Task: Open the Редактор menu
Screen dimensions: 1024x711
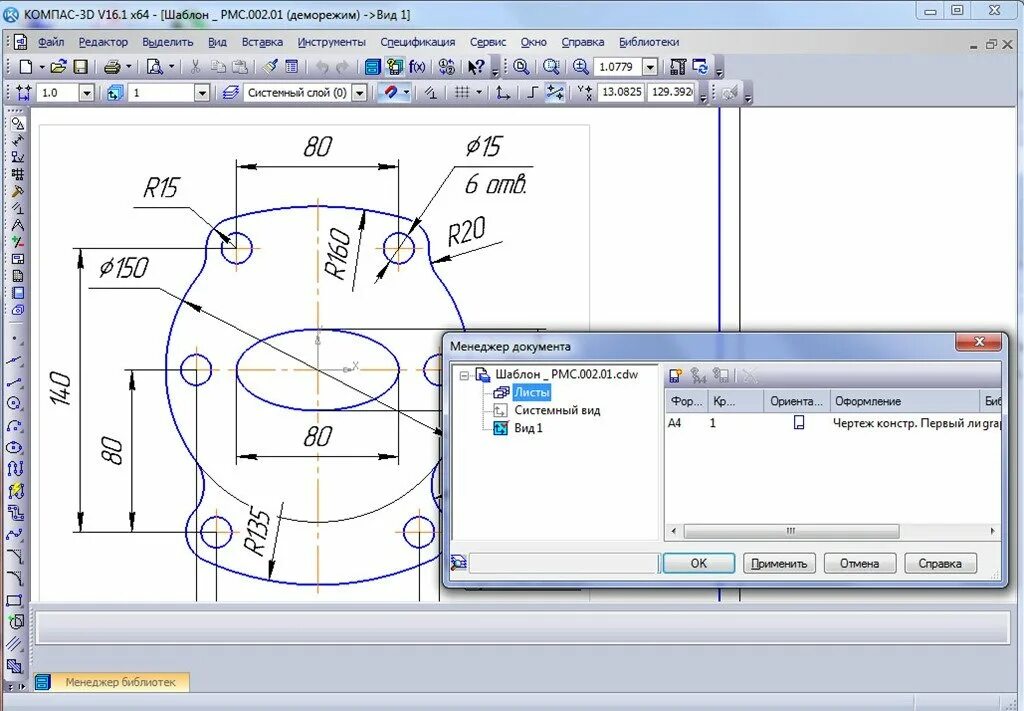Action: [x=103, y=42]
